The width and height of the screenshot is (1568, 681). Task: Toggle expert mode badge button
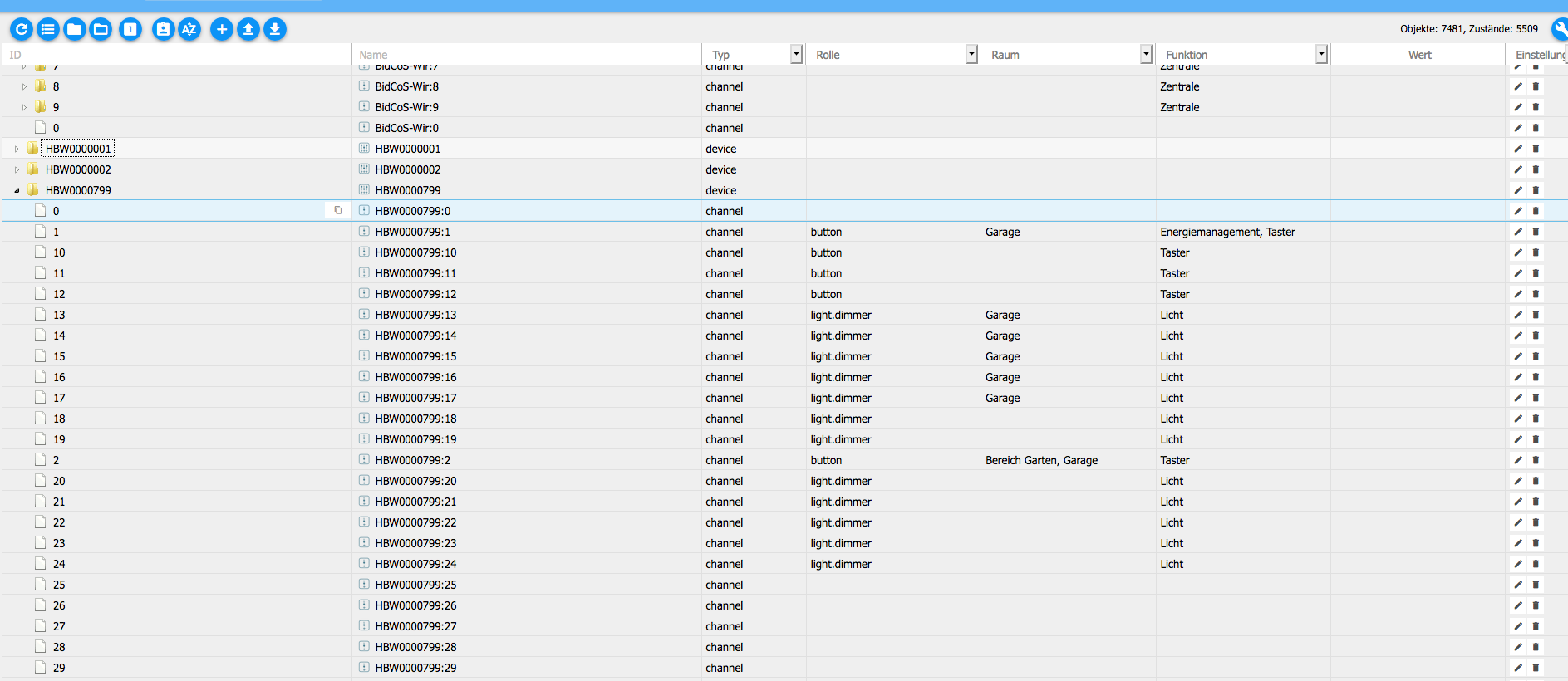point(164,30)
